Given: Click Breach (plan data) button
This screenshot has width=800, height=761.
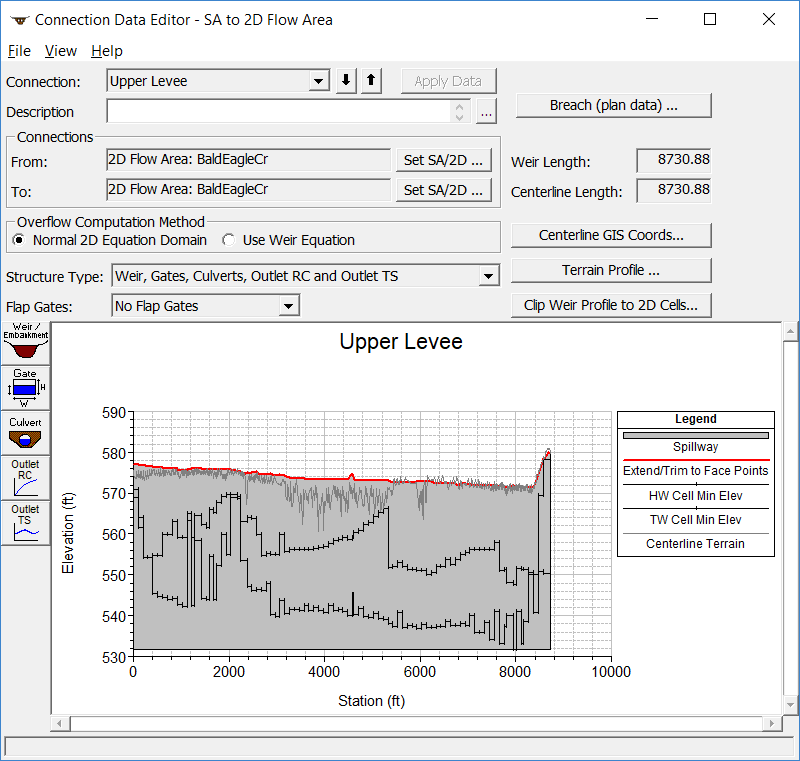Looking at the screenshot, I should pyautogui.click(x=613, y=105).
